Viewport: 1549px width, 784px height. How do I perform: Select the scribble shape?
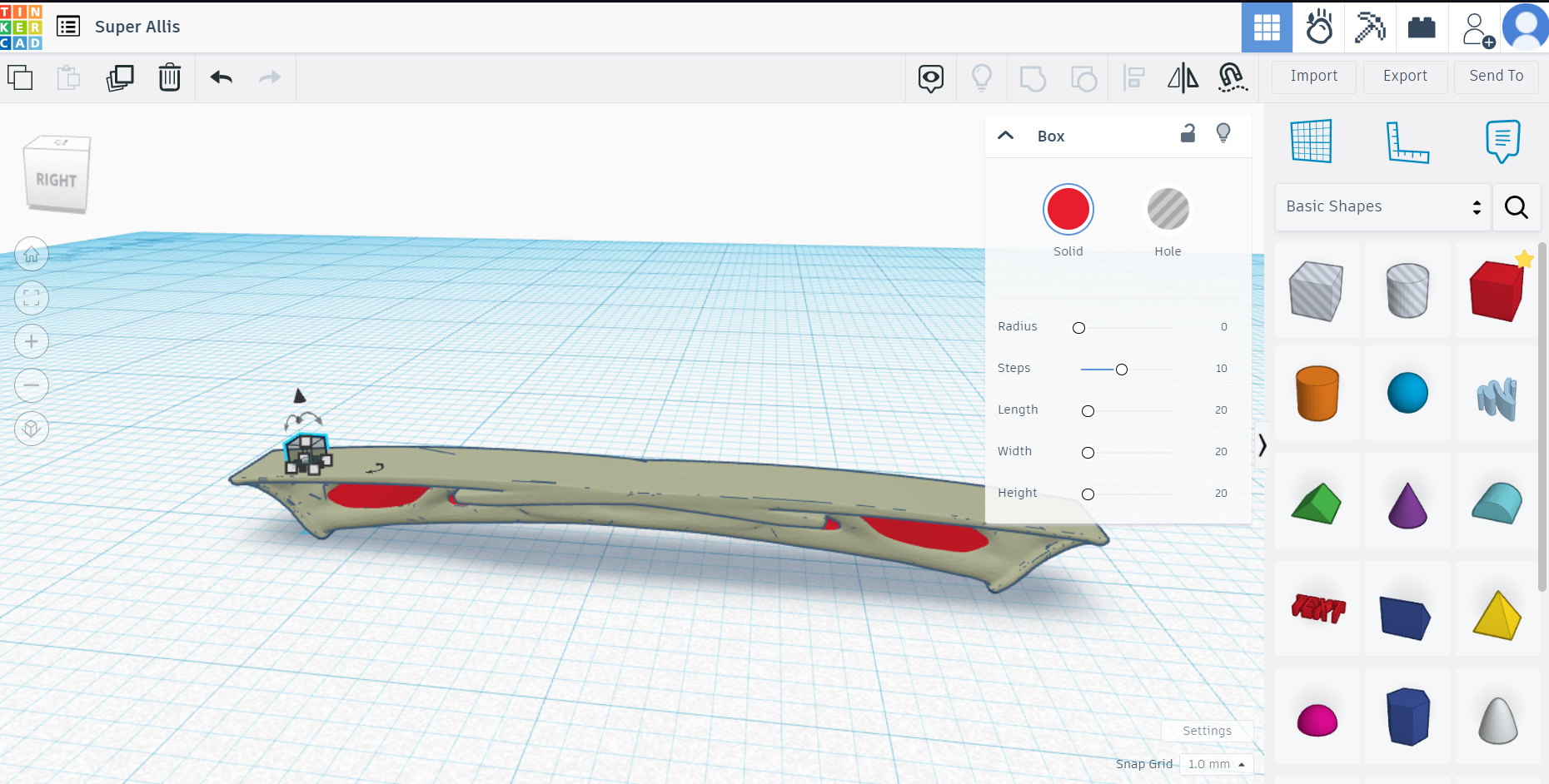point(1497,399)
